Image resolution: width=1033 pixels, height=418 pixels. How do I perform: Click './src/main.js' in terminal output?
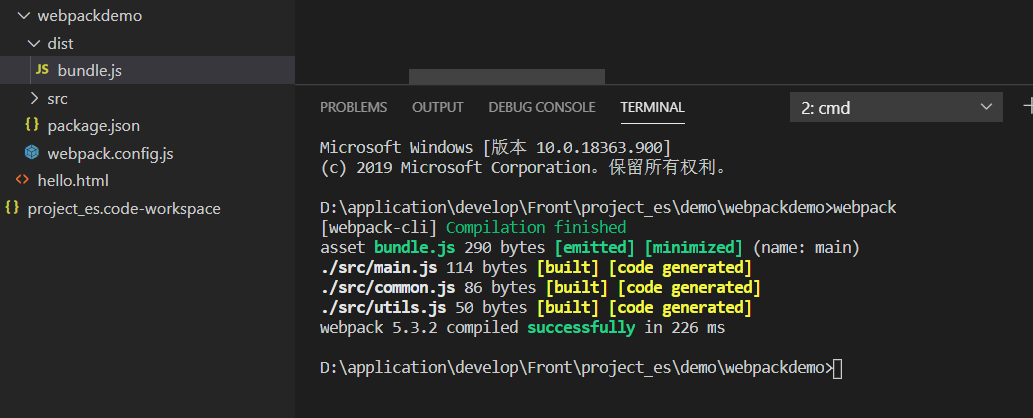pyautogui.click(x=379, y=268)
